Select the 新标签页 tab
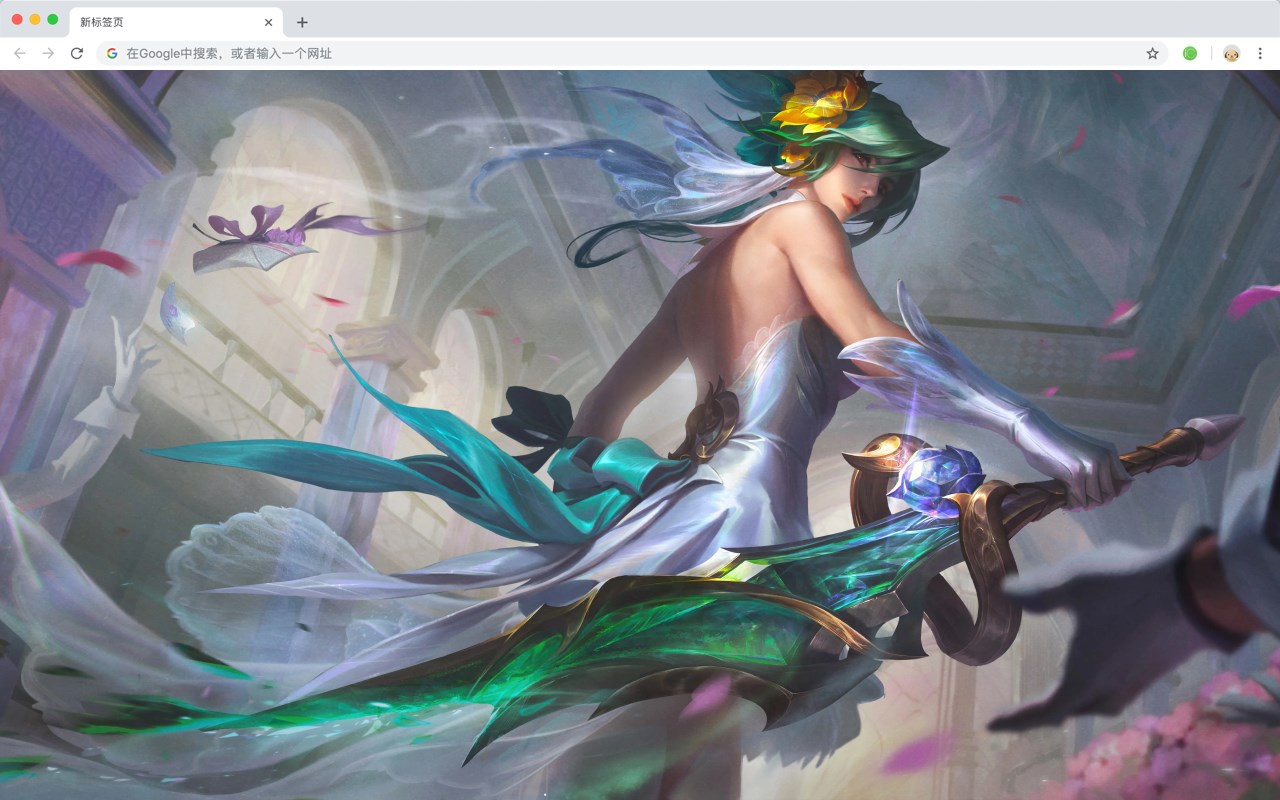Viewport: 1280px width, 800px height. (176, 22)
